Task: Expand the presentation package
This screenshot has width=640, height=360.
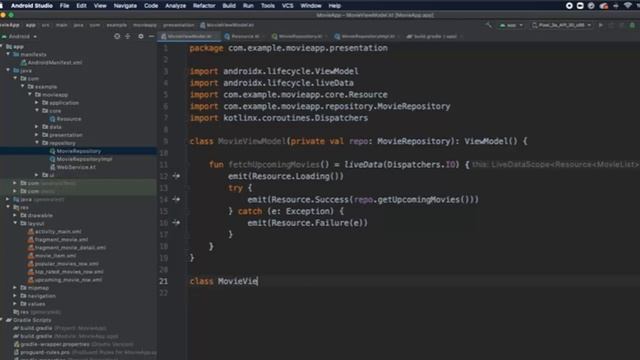Action: (x=37, y=135)
